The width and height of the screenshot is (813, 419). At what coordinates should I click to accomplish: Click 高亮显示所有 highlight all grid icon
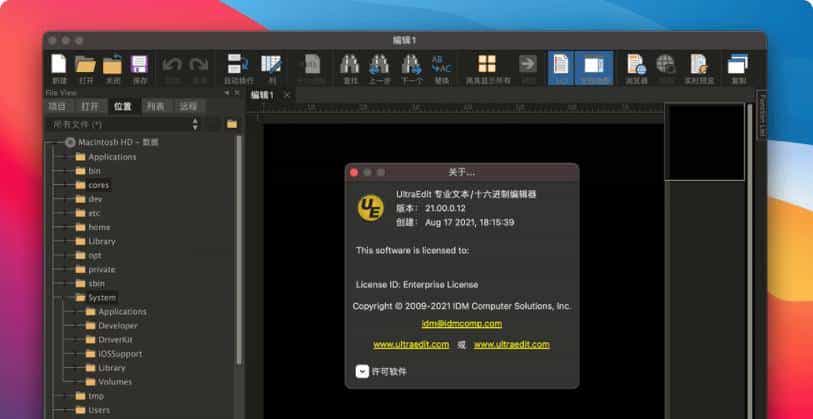pyautogui.click(x=487, y=64)
